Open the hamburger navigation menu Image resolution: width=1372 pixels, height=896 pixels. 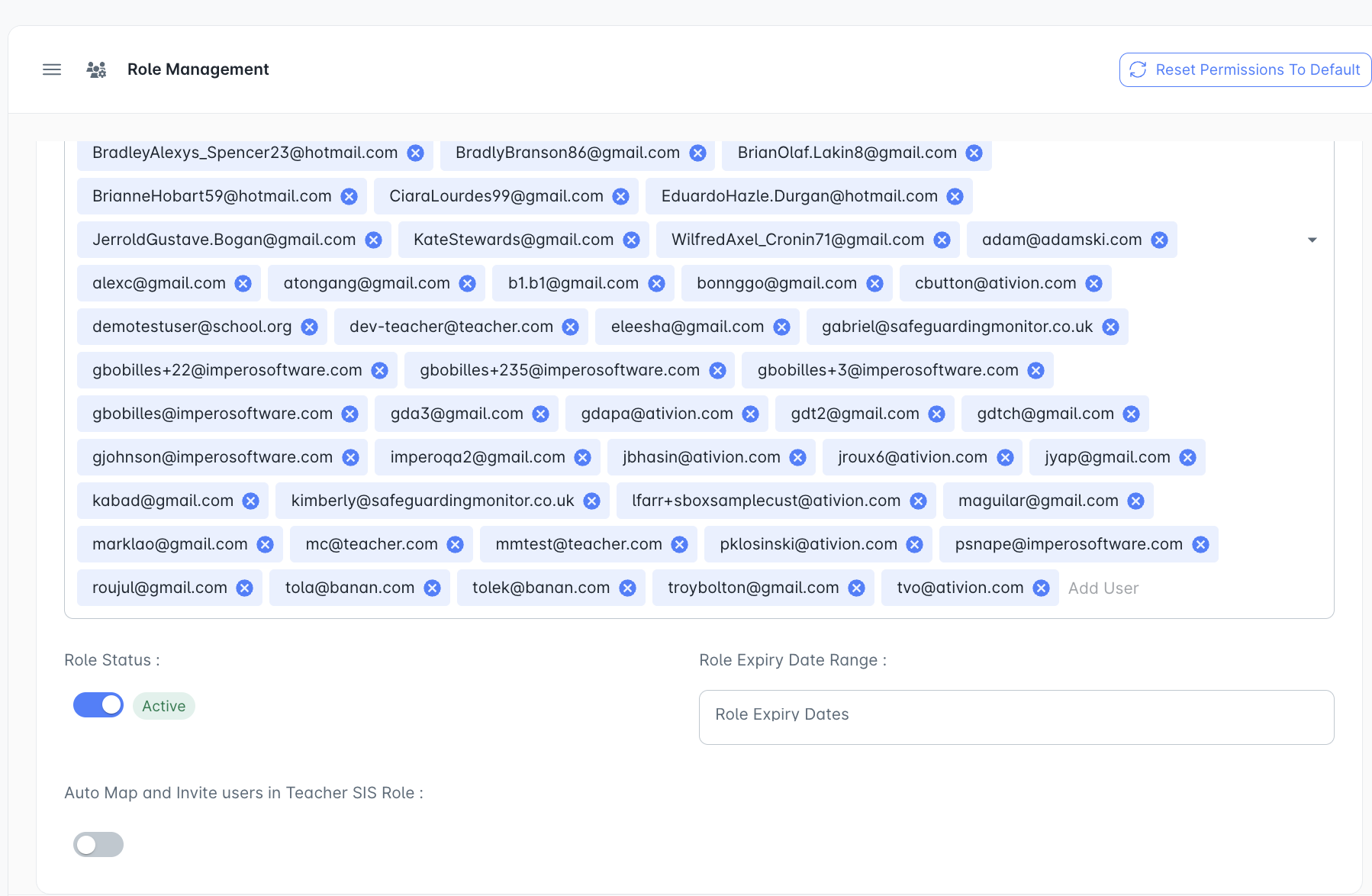[52, 69]
